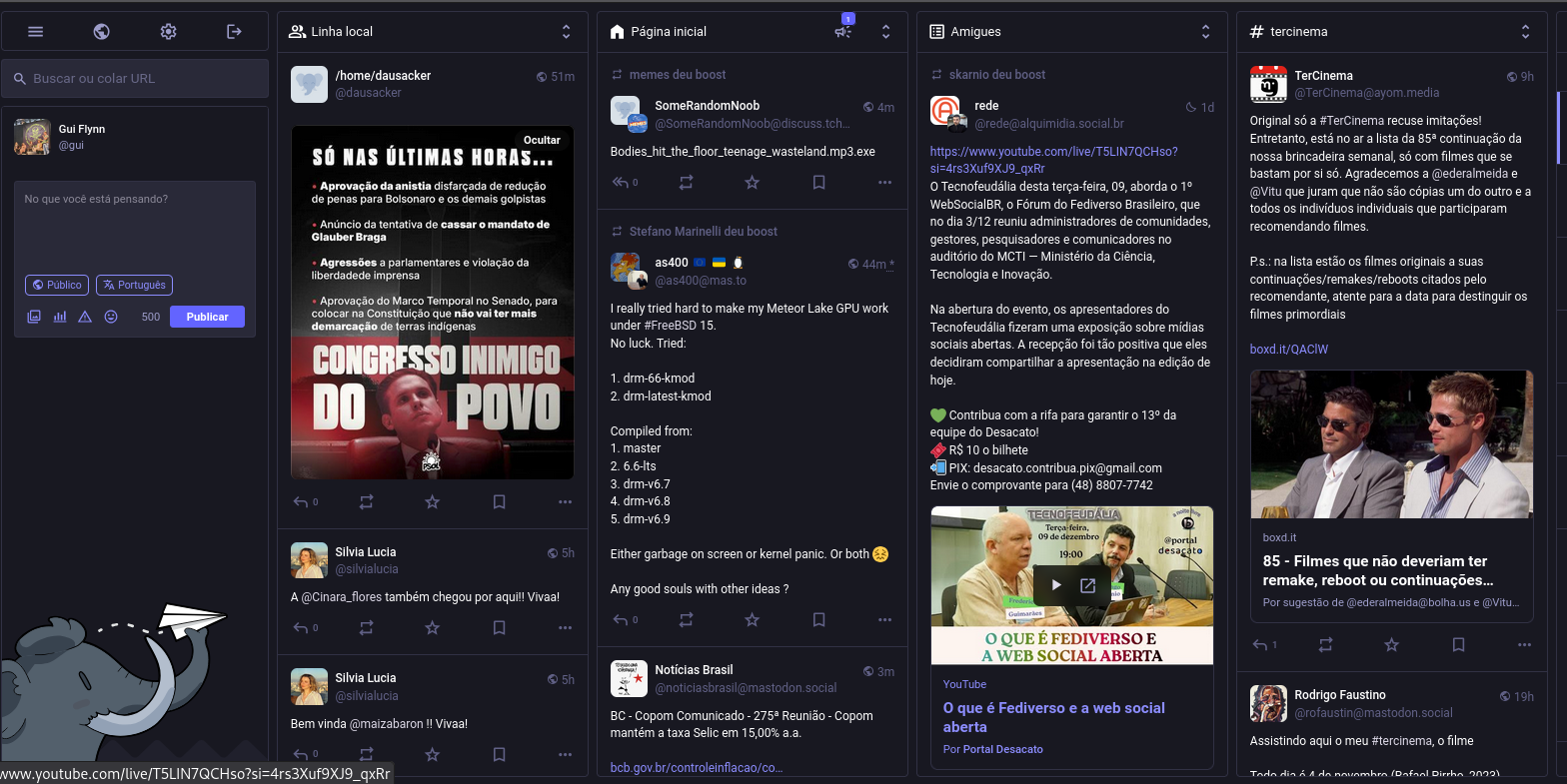Image resolution: width=1567 pixels, height=784 pixels.
Task: Reply to Silvia Lucia's Cinara_flores post
Action: (301, 627)
